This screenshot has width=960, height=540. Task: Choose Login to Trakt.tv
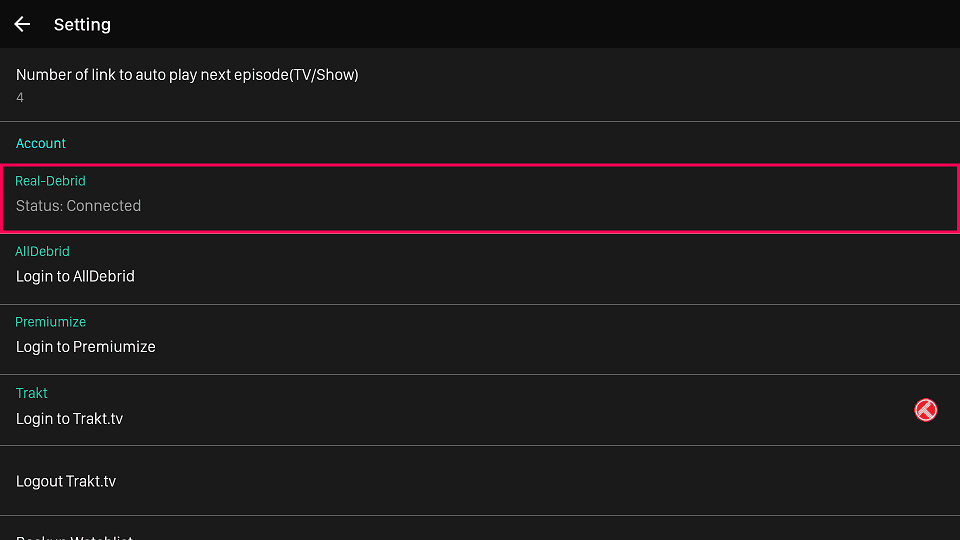pyautogui.click(x=69, y=419)
